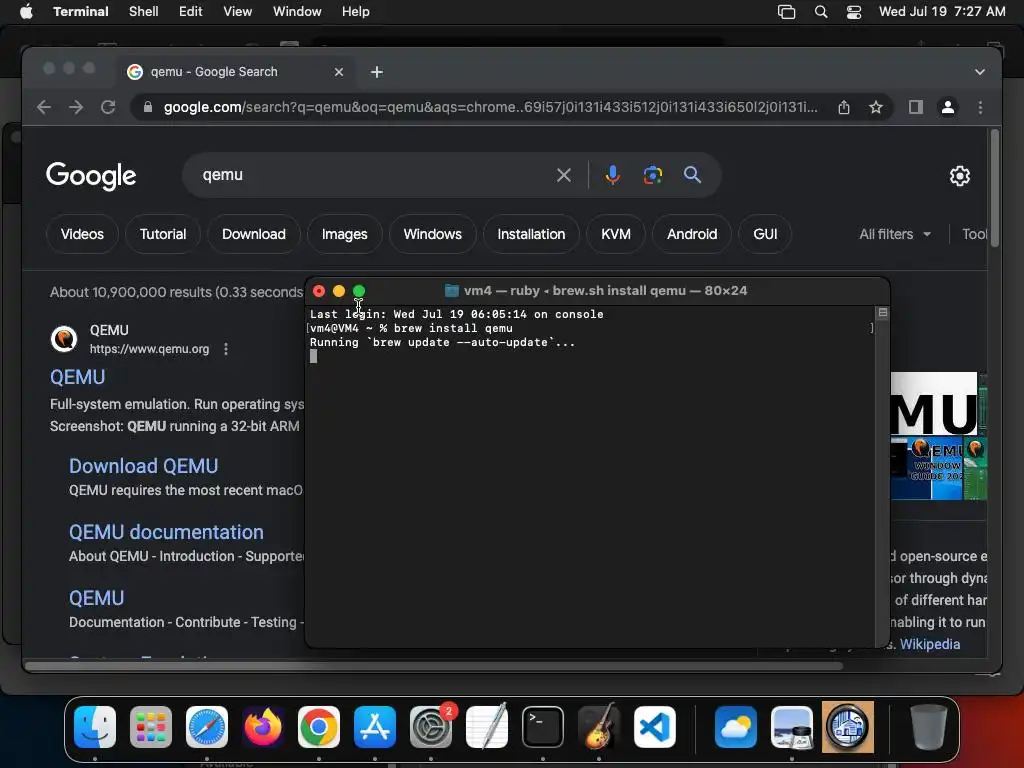
Task: Apply the KVM filter chip
Action: coord(616,234)
